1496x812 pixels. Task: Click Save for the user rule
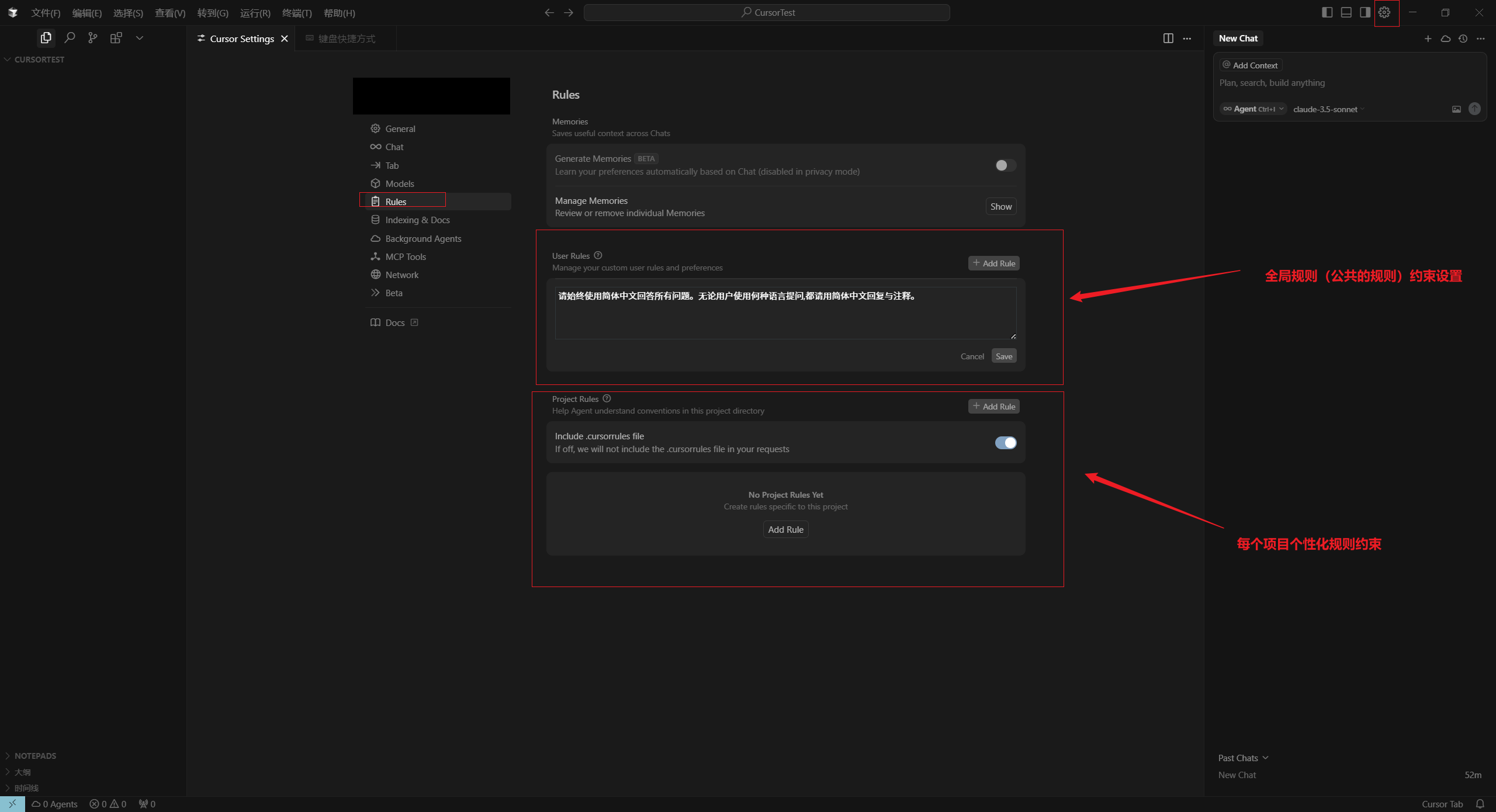(x=1003, y=356)
